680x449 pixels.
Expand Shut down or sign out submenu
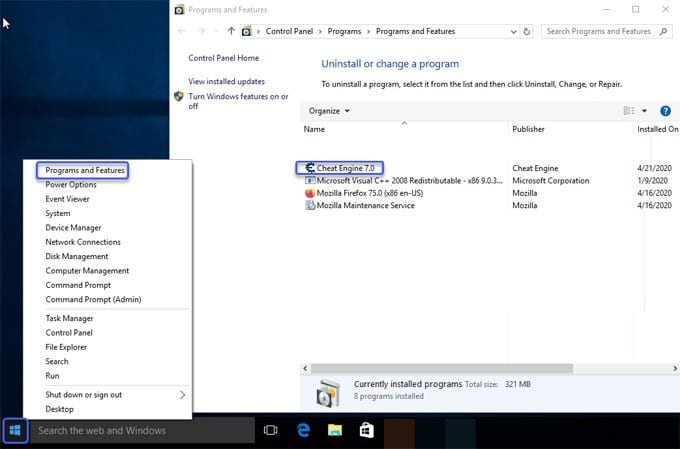pyautogui.click(x=183, y=395)
